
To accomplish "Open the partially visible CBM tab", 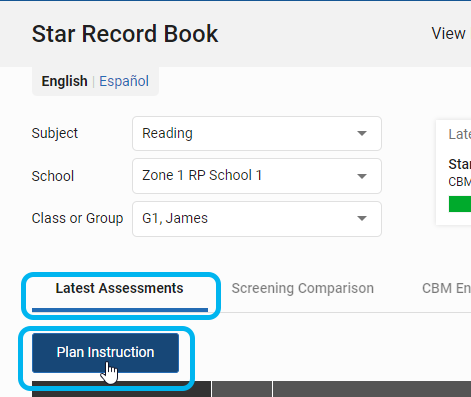I will [446, 289].
